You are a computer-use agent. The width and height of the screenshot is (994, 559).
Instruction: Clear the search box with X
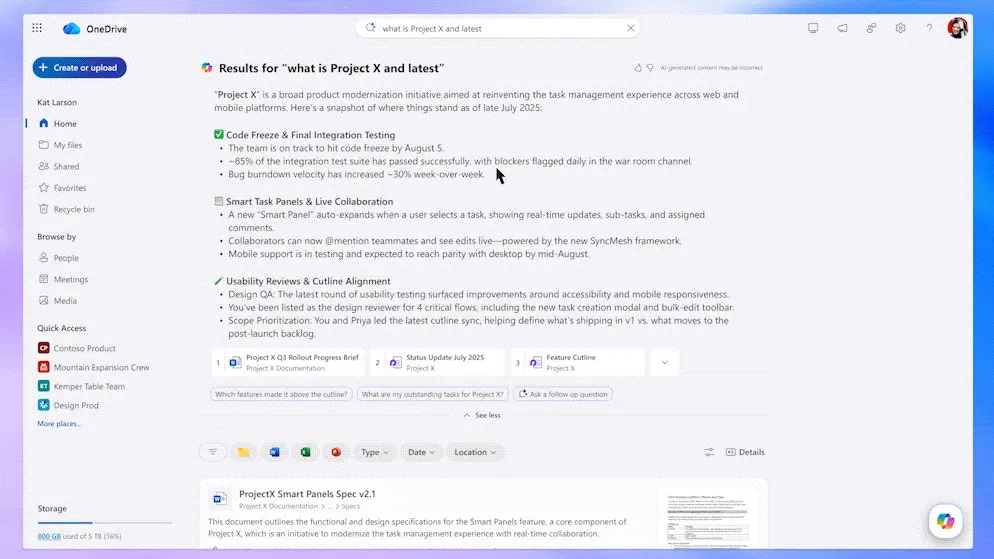click(x=631, y=29)
